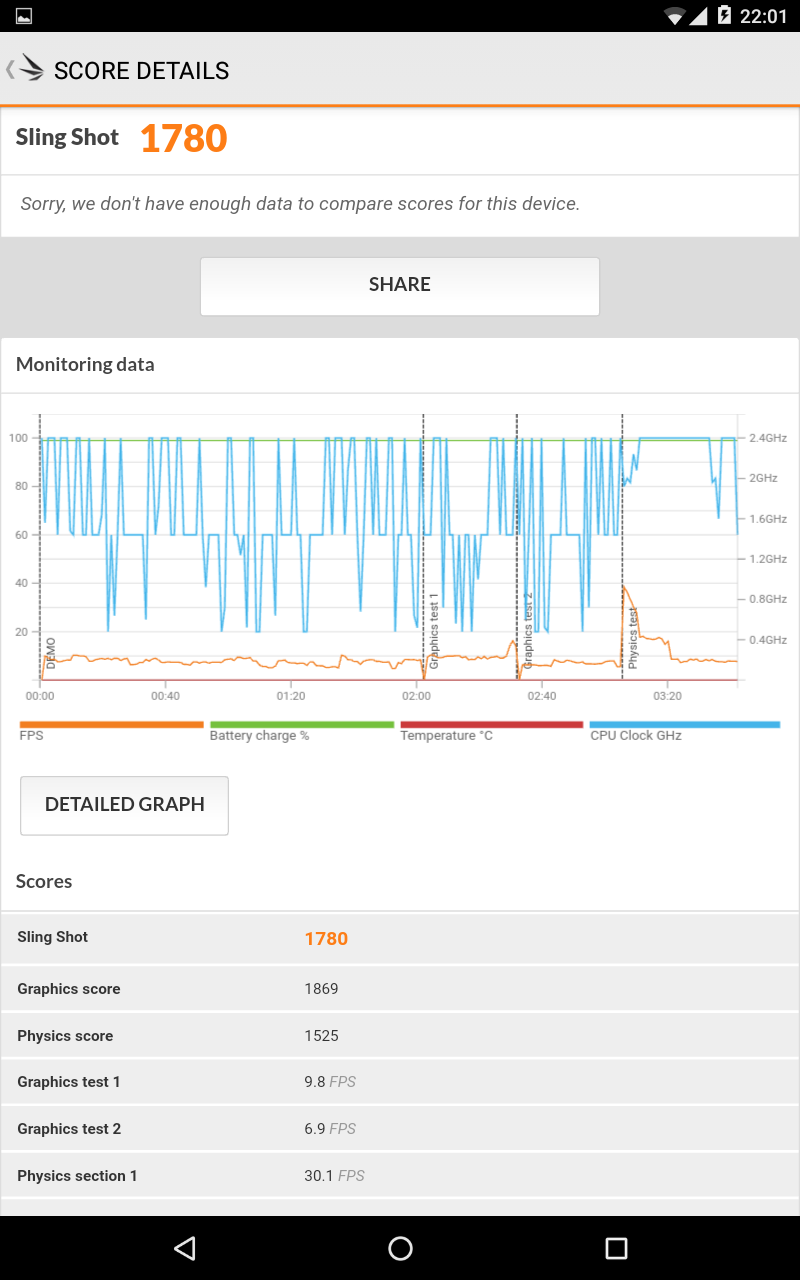Tap the Android Home navigation button
The image size is (800, 1280).
pyautogui.click(x=400, y=1247)
